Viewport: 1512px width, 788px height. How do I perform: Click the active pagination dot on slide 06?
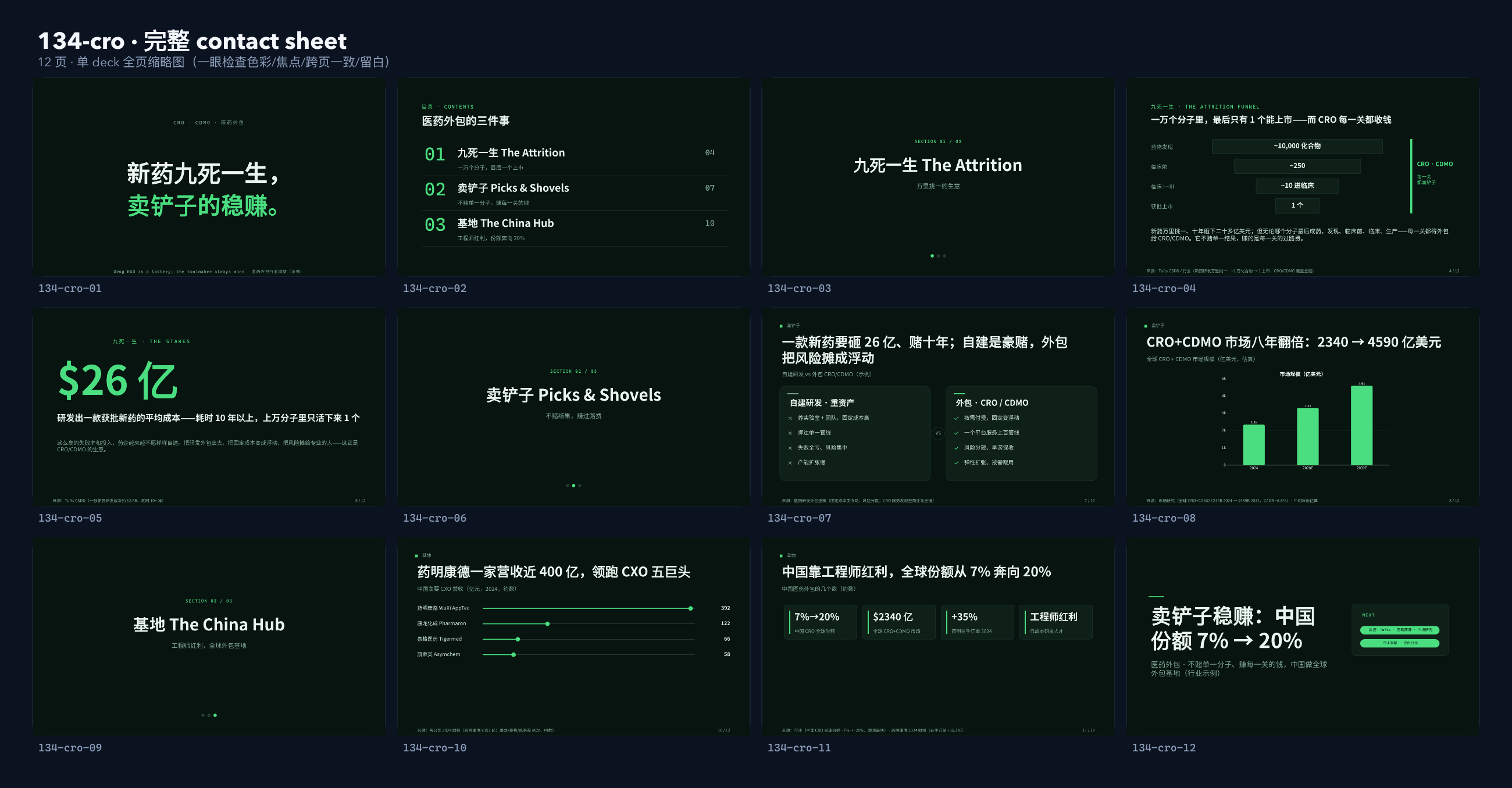pyautogui.click(x=573, y=486)
